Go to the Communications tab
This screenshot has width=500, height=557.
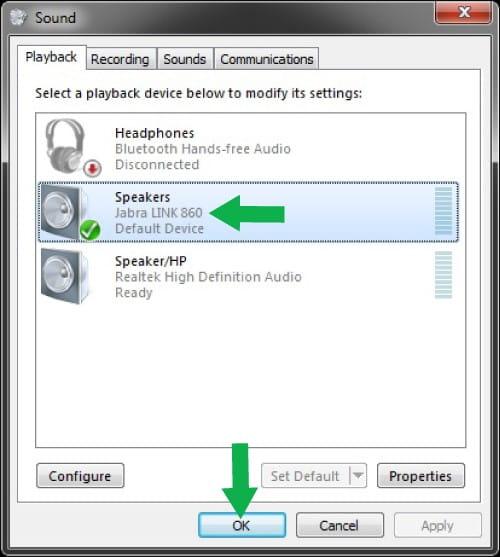[x=266, y=59]
